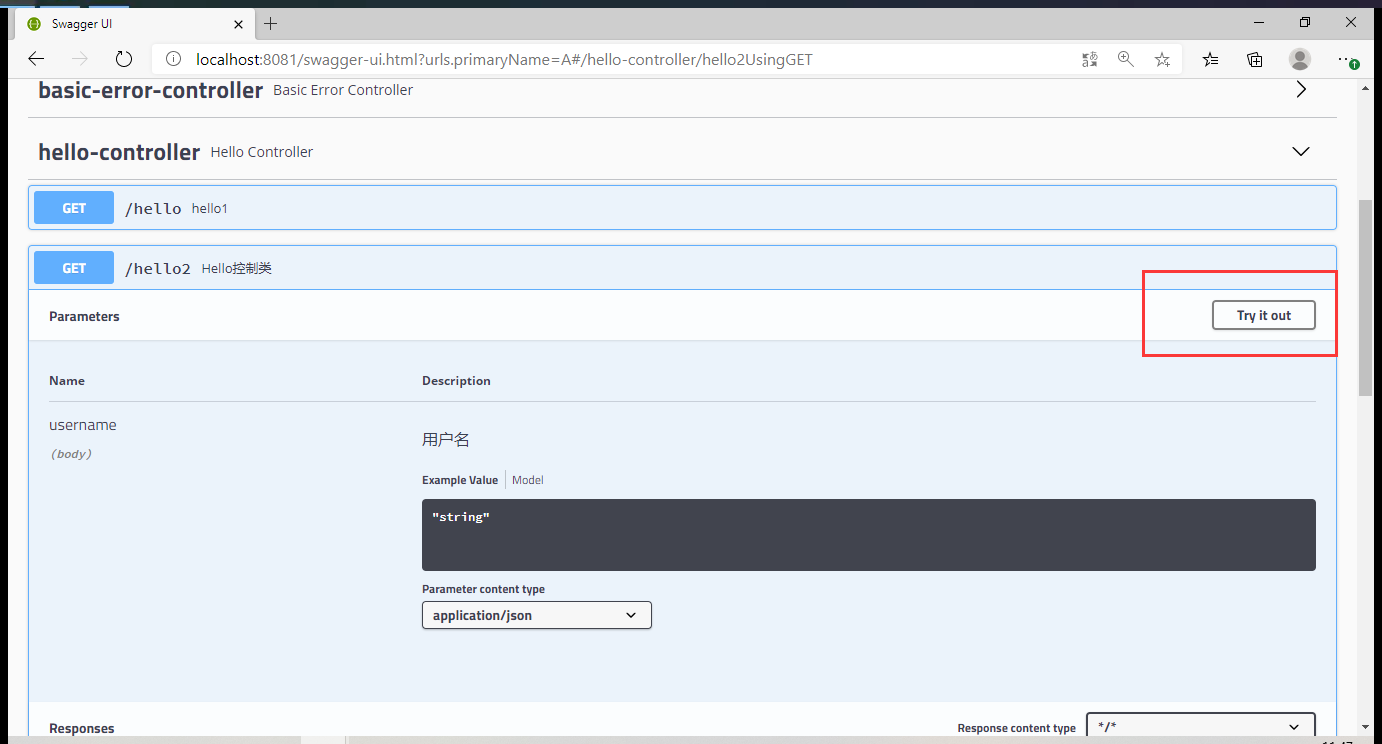Open the basic-error-controller heading
The height and width of the screenshot is (744, 1382).
(150, 90)
